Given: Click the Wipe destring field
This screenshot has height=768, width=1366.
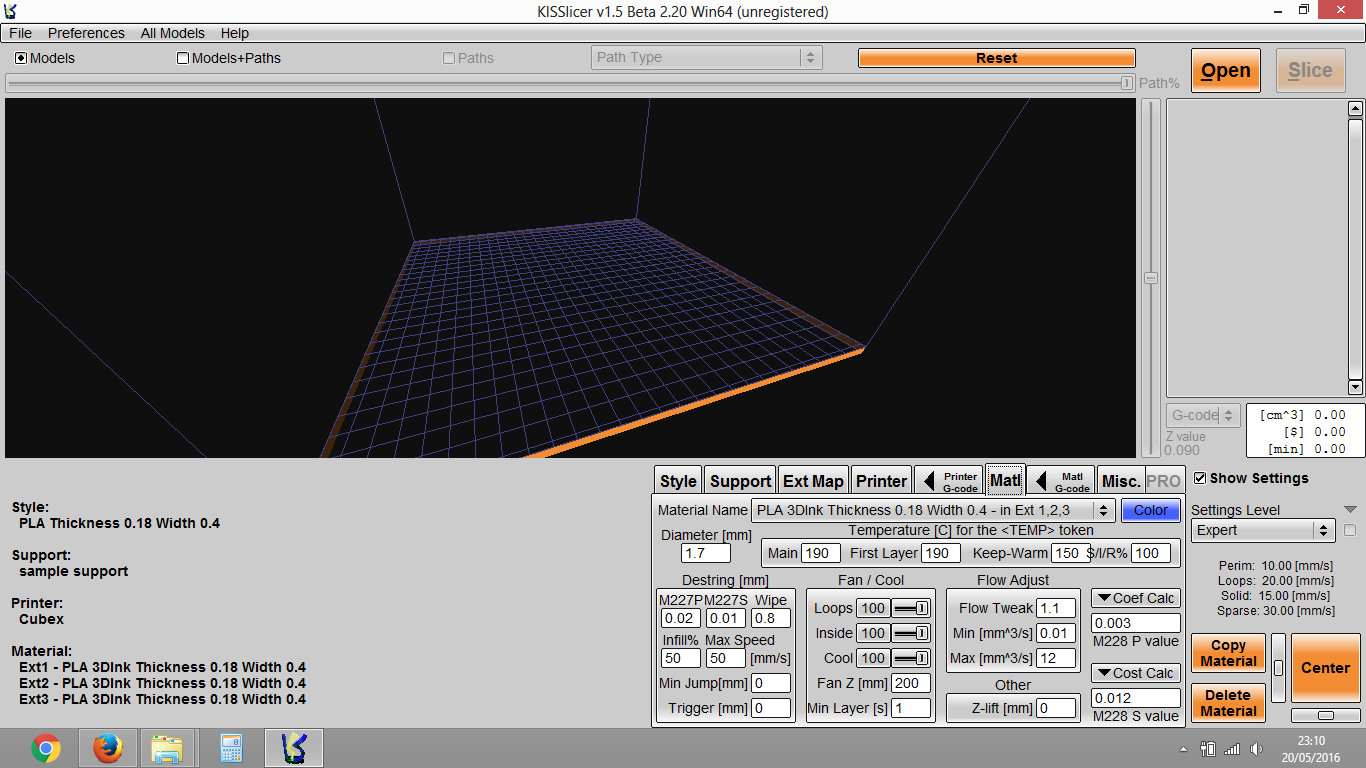Looking at the screenshot, I should [x=770, y=618].
